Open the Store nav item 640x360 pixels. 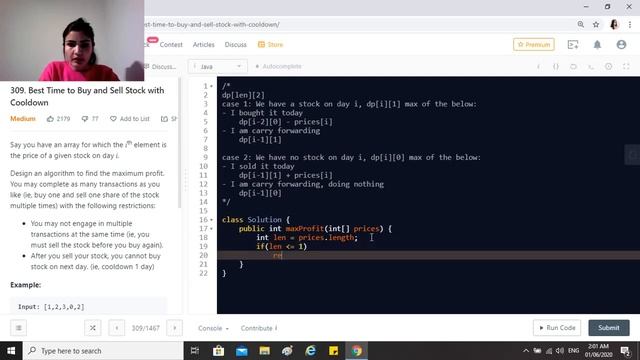point(271,44)
